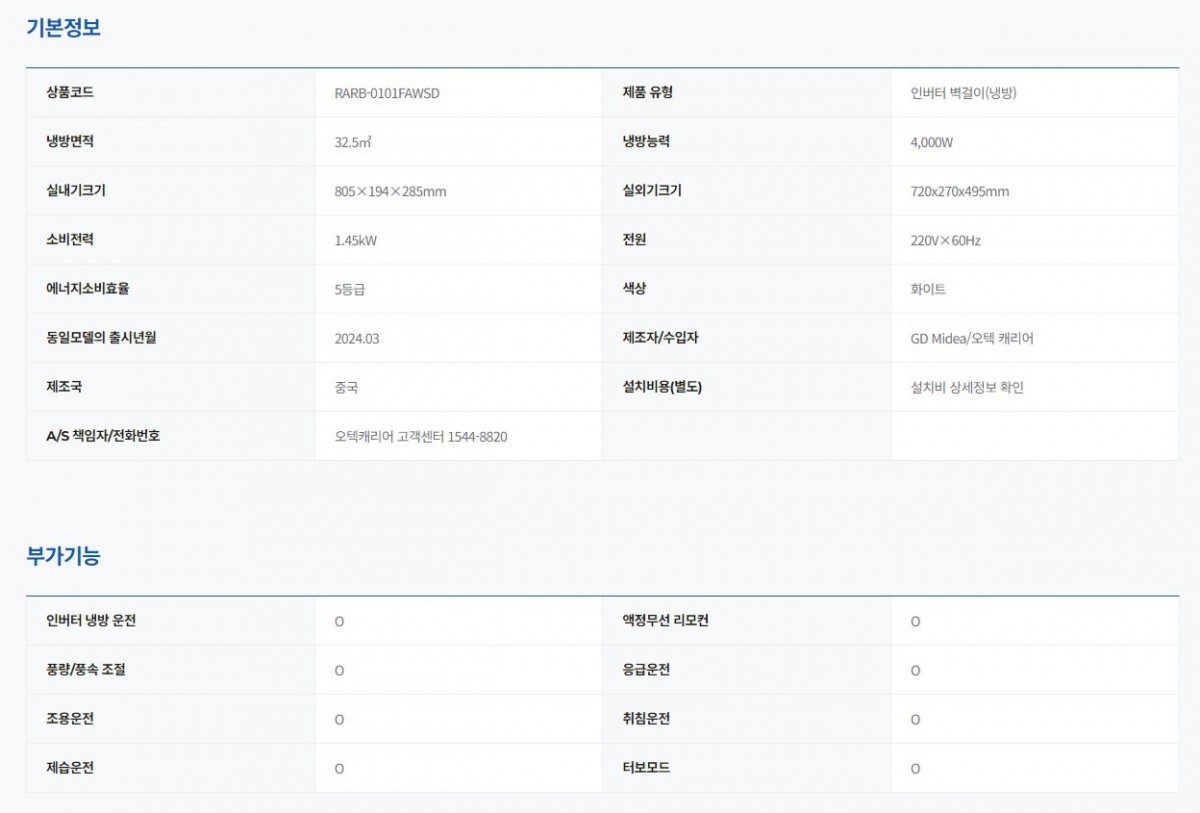Viewport: 1200px width, 813px height.
Task: Click the GD Midea/오텍 캐리어 manufacturer value
Action: [x=965, y=339]
